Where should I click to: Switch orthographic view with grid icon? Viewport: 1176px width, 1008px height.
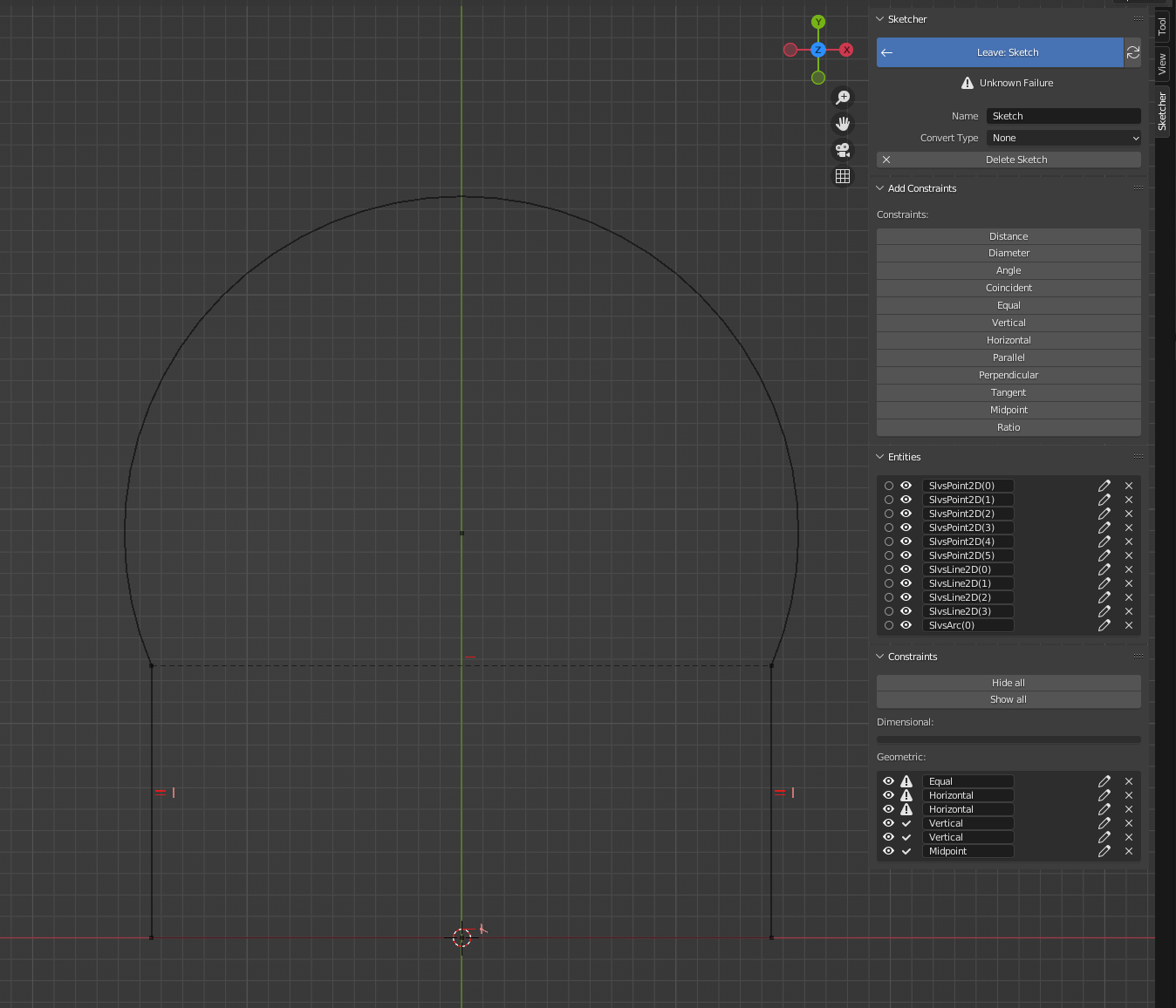843,176
